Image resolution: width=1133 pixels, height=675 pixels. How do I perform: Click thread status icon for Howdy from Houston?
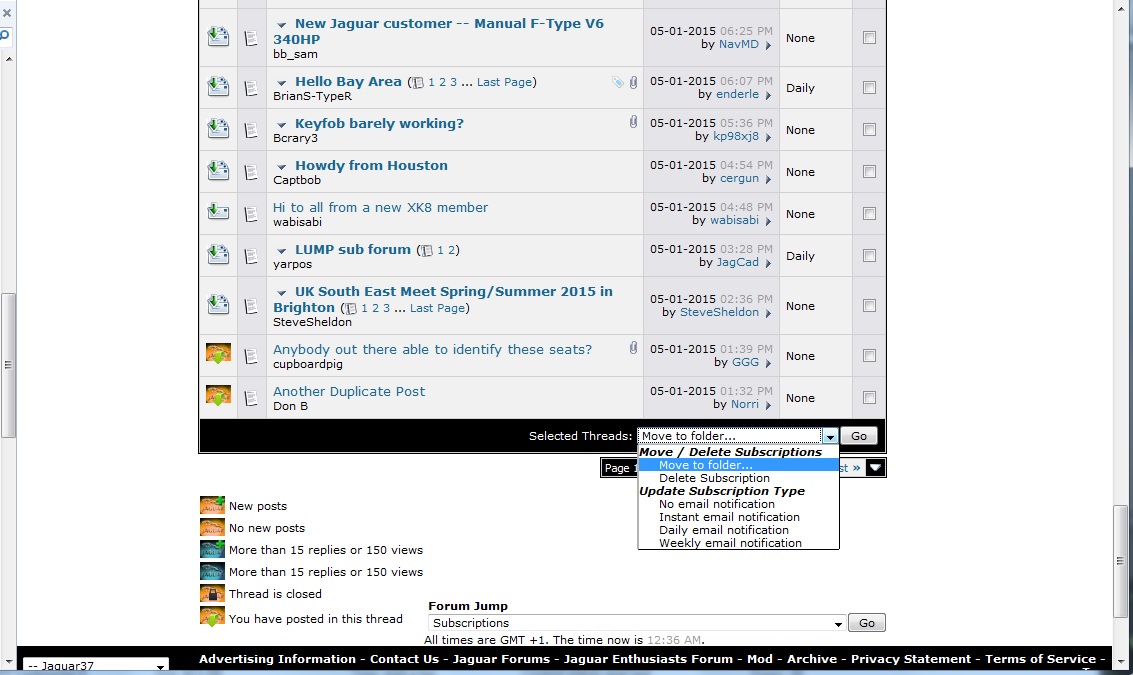(x=218, y=171)
